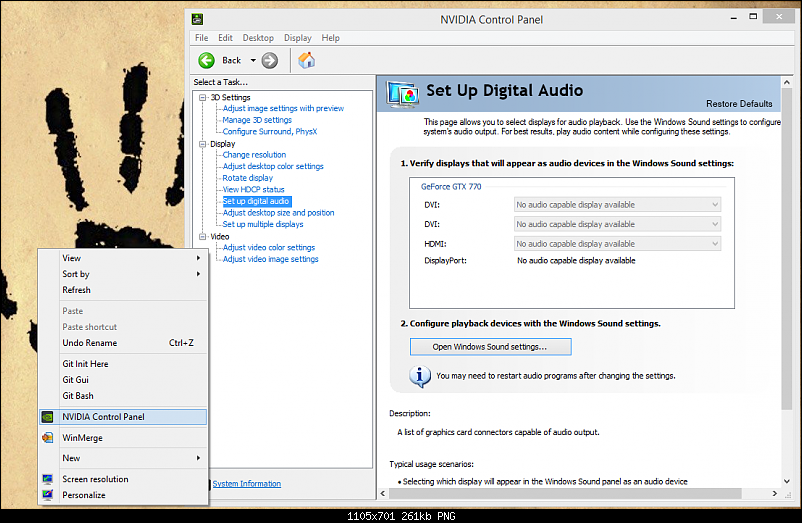The image size is (802, 523).
Task: Open the Help menu
Action: tap(330, 38)
